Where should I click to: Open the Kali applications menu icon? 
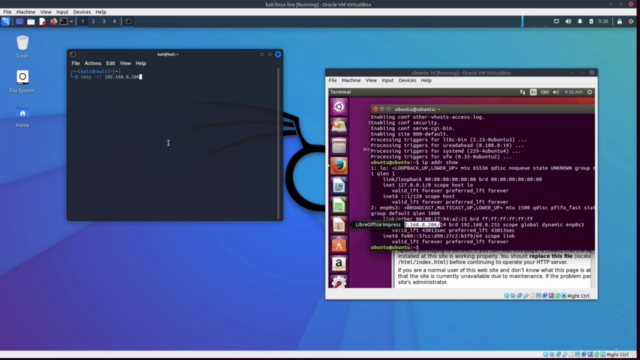(x=6, y=21)
